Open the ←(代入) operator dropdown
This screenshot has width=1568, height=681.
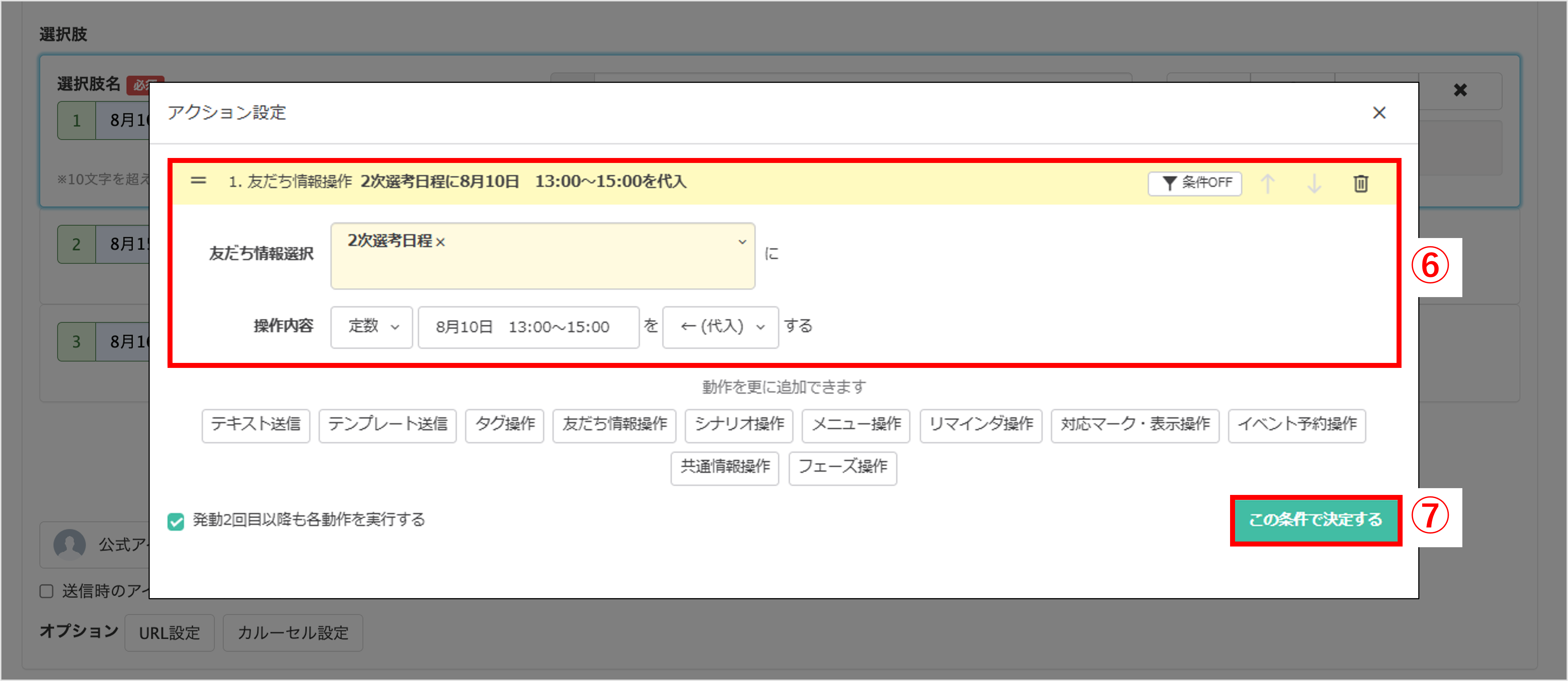pos(720,327)
